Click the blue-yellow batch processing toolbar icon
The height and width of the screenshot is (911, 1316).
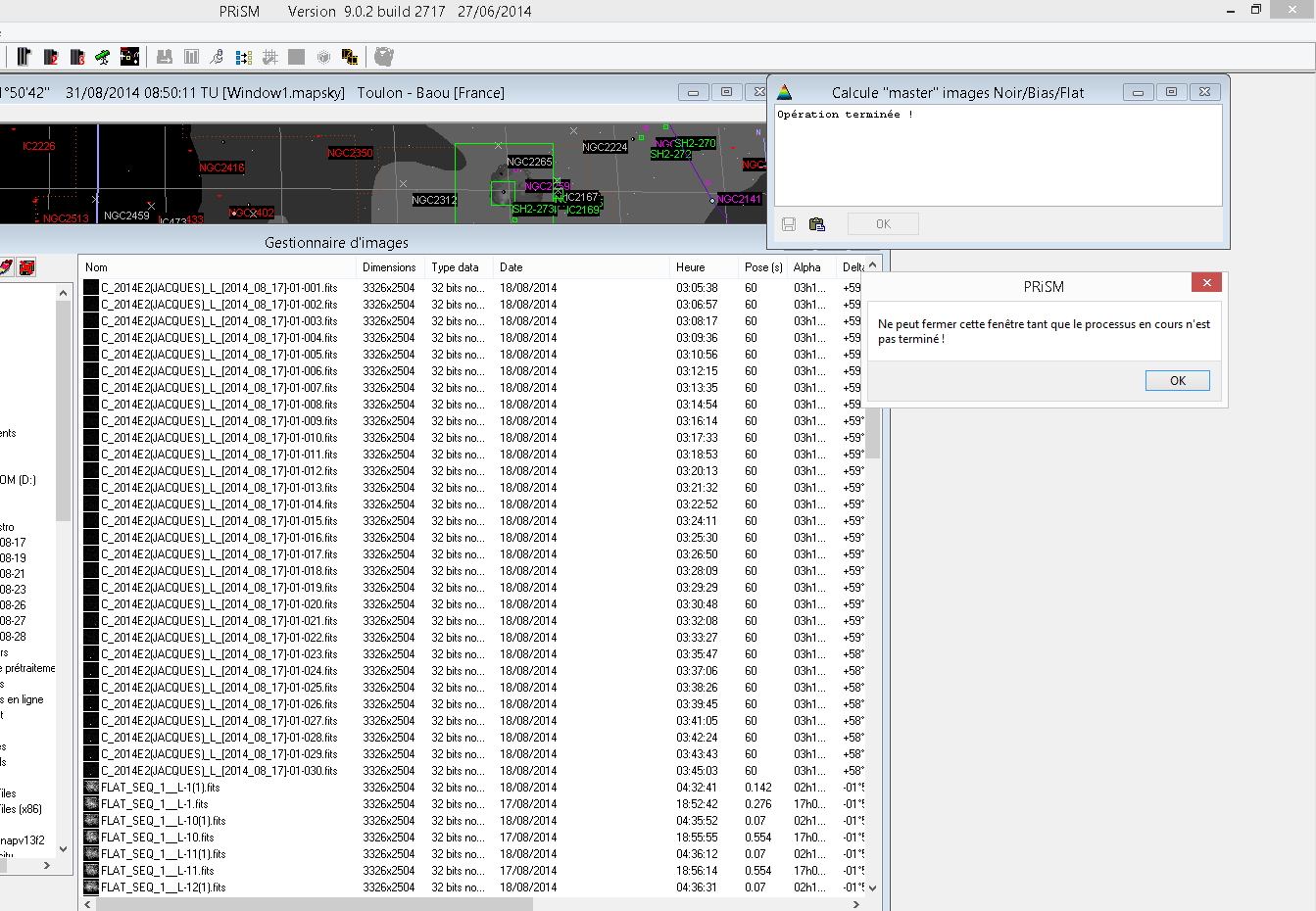(244, 57)
